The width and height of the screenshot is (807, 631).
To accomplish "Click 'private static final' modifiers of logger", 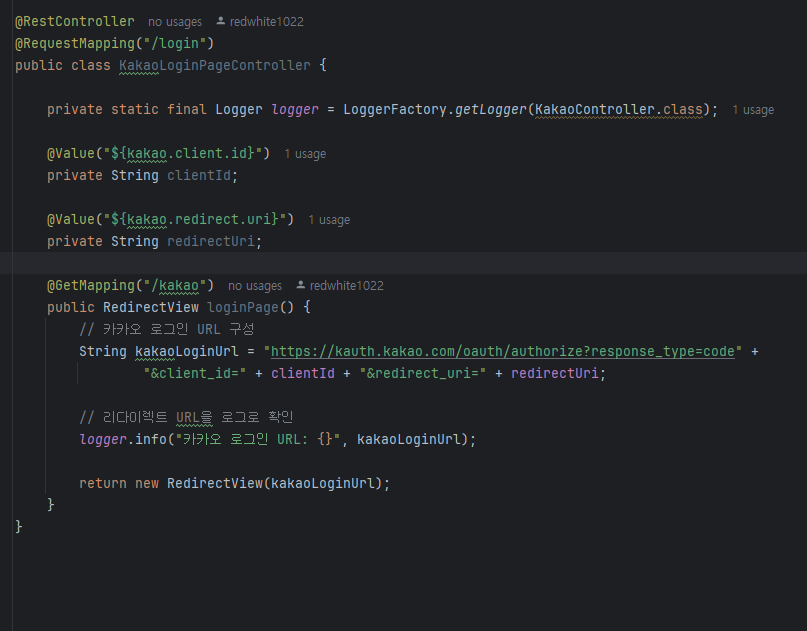I will tap(127, 110).
